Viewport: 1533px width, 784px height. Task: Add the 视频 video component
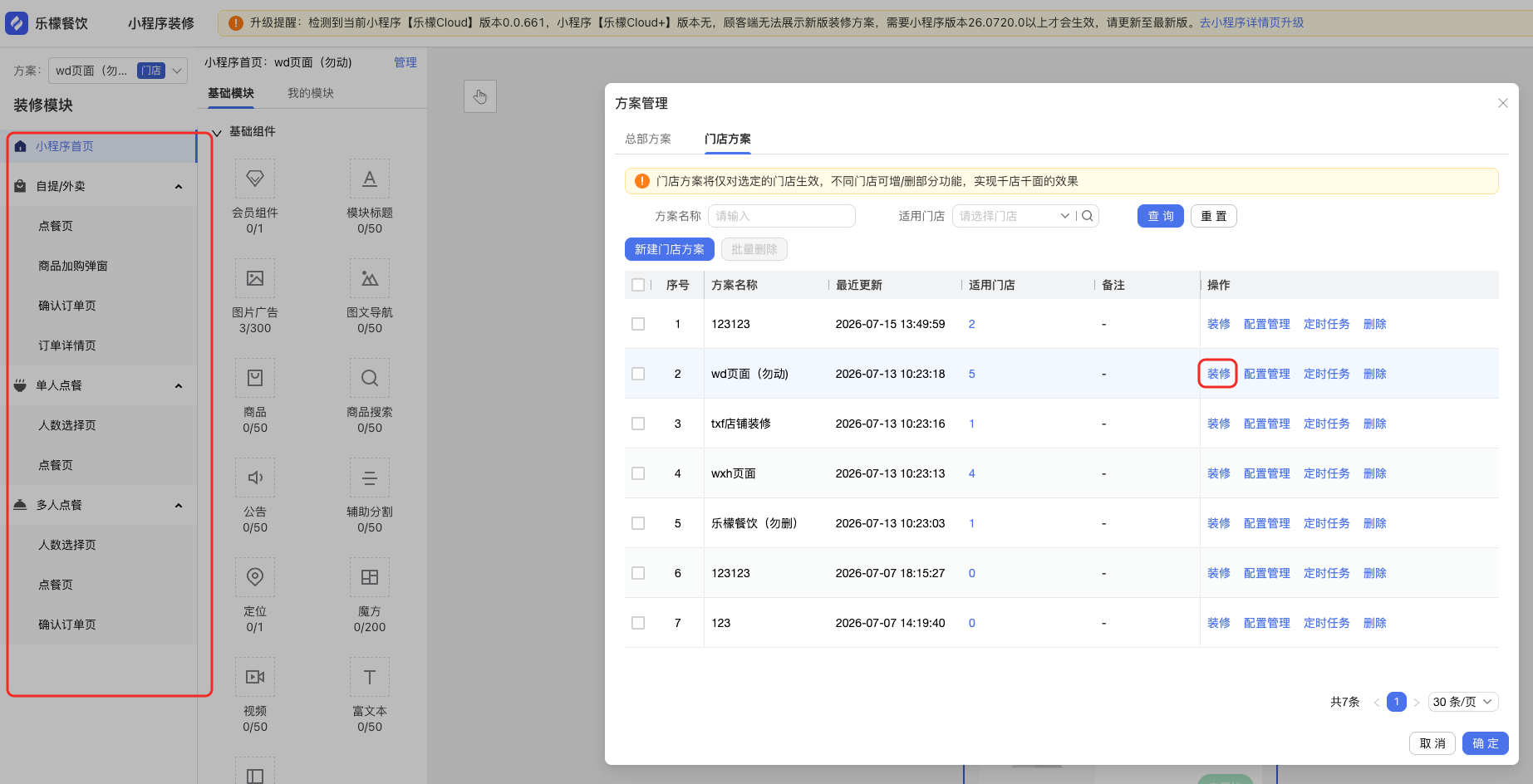pos(255,677)
